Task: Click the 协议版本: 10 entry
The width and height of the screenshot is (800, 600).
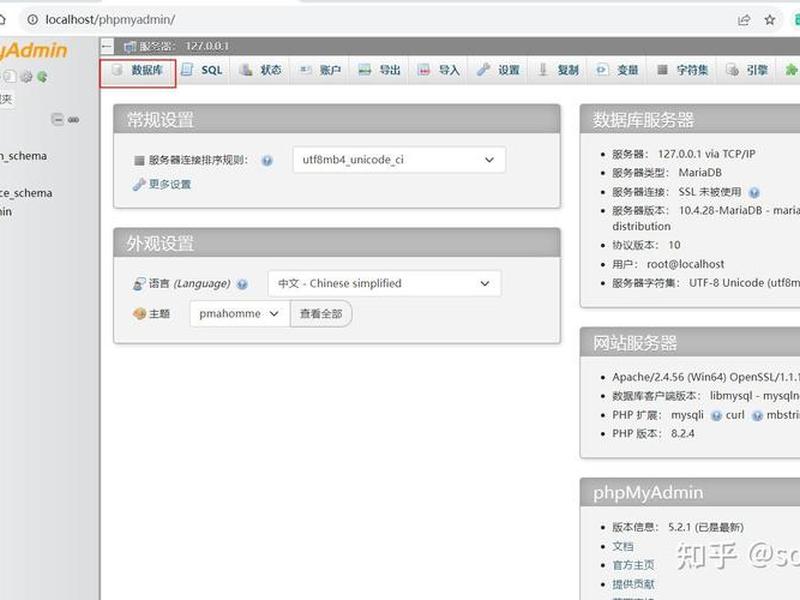Action: click(646, 245)
